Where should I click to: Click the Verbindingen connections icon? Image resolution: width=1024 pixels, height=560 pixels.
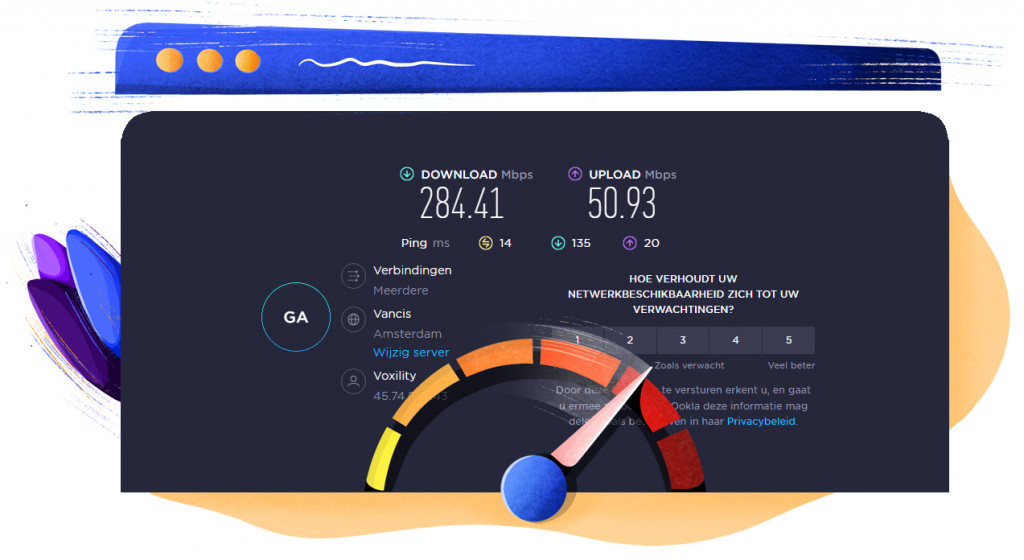[353, 276]
